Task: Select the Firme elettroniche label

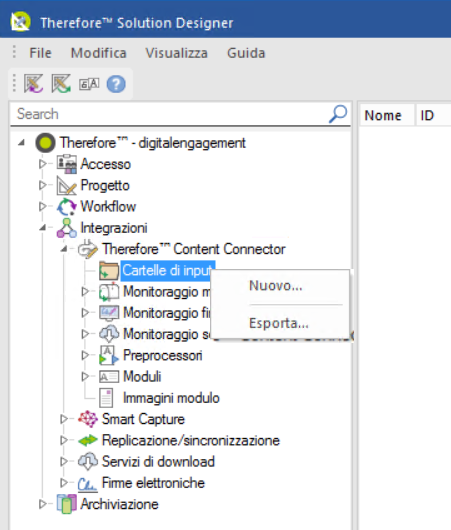Action: coord(153,483)
